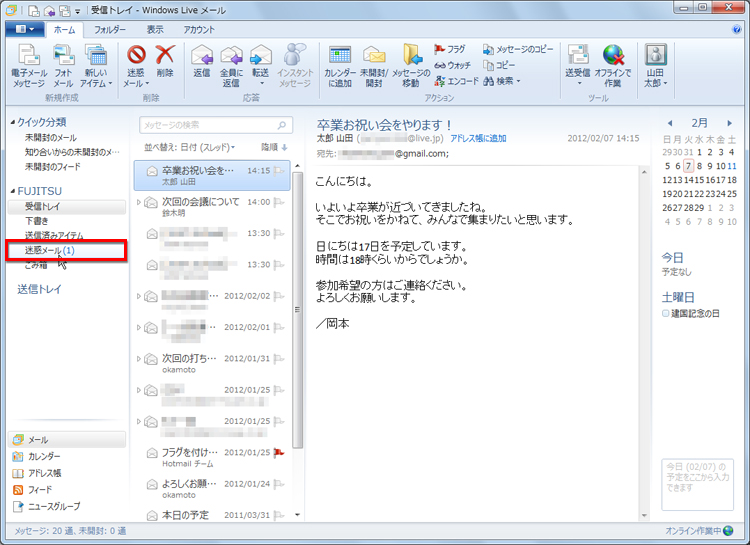Go to next month in calendar
750x545 pixels.
point(729,123)
